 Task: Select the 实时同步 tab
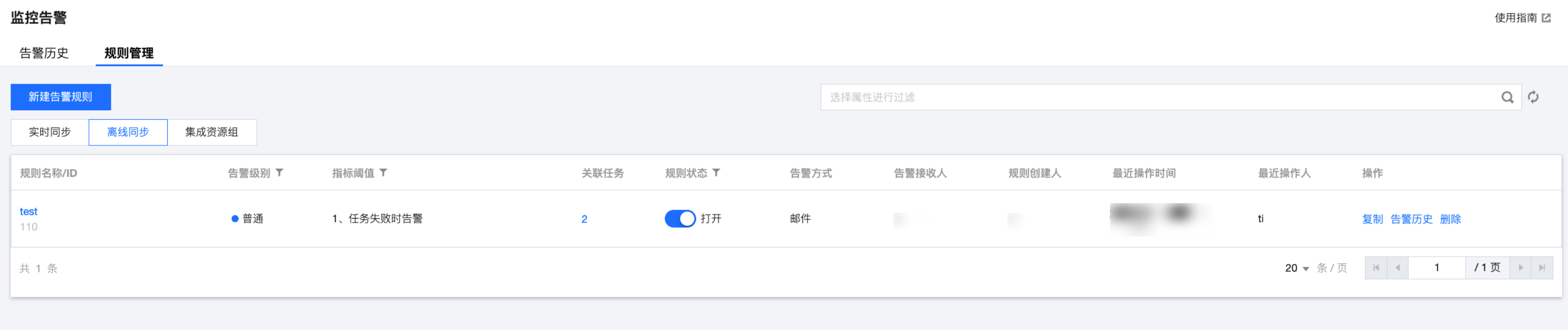point(50,132)
